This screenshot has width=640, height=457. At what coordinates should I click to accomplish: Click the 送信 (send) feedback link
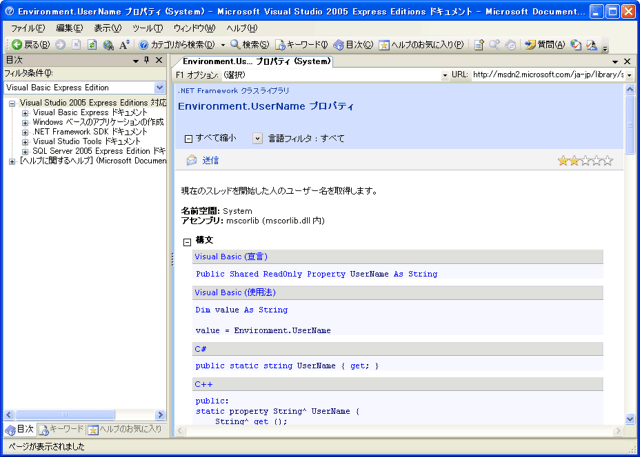point(211,160)
